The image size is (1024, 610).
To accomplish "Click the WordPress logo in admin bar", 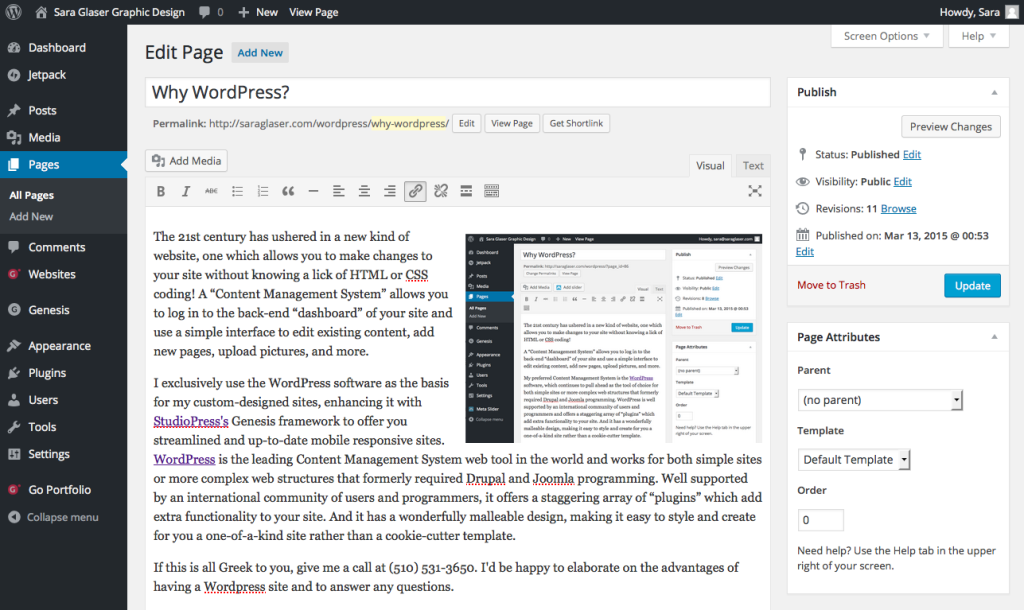I will 14,12.
